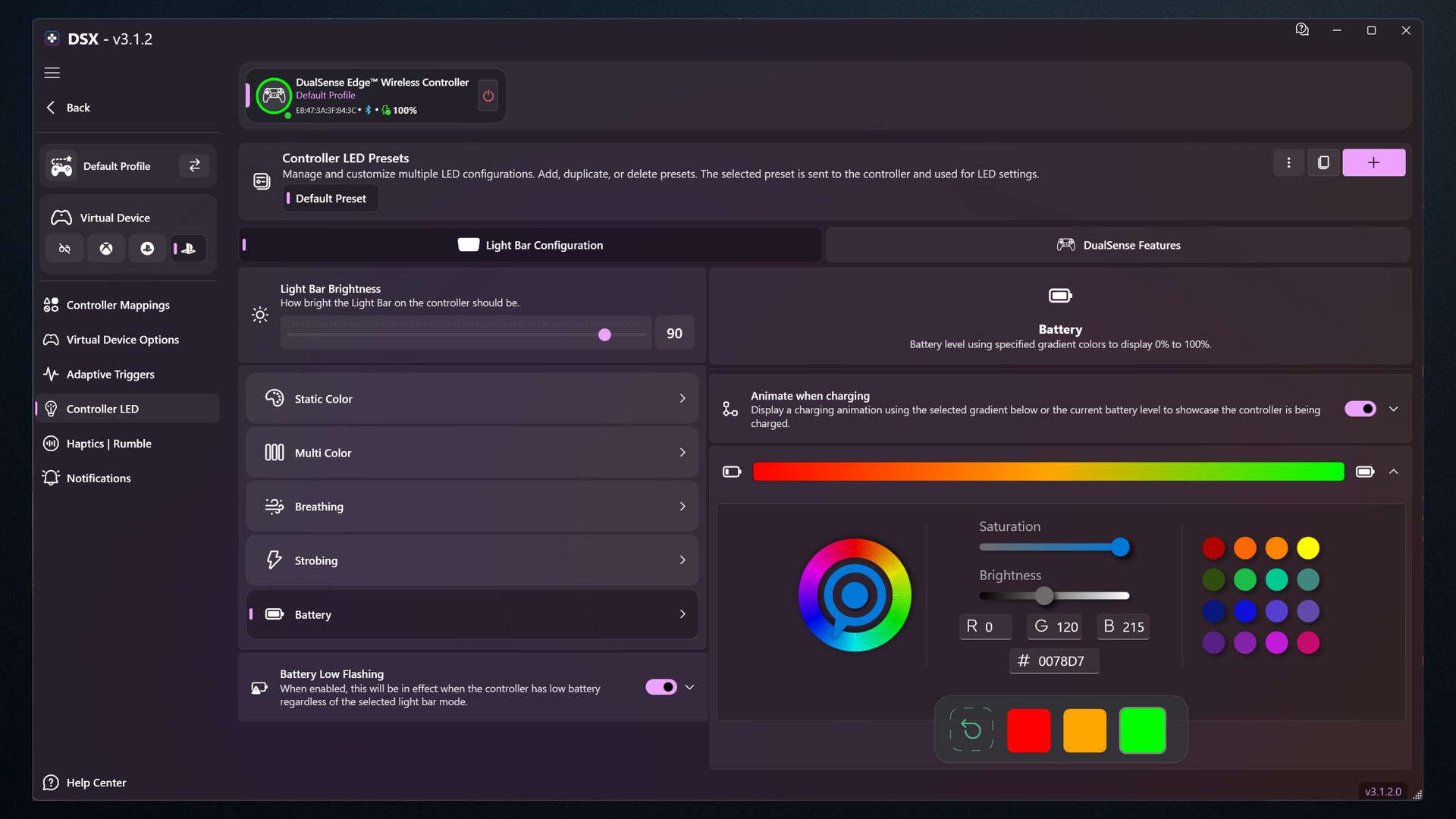Add a new Controller LED preset
1456x819 pixels.
pyautogui.click(x=1373, y=162)
